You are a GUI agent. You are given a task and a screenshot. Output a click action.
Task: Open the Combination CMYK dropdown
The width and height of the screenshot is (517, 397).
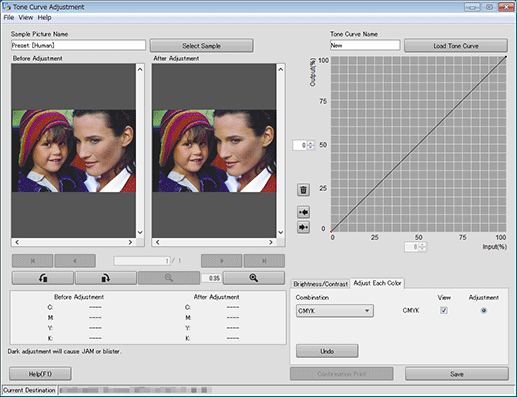335,311
